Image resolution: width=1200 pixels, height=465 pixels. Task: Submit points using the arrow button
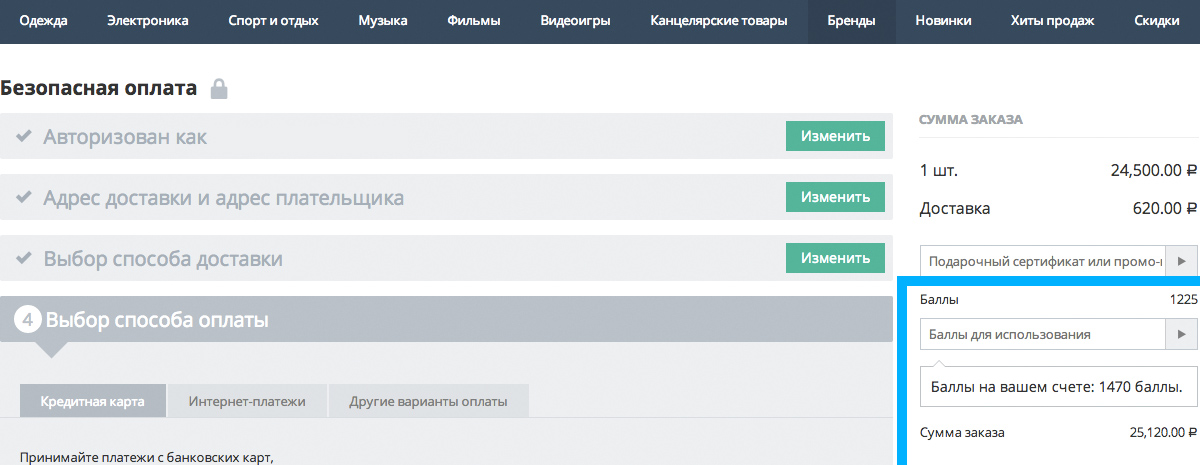point(1182,334)
